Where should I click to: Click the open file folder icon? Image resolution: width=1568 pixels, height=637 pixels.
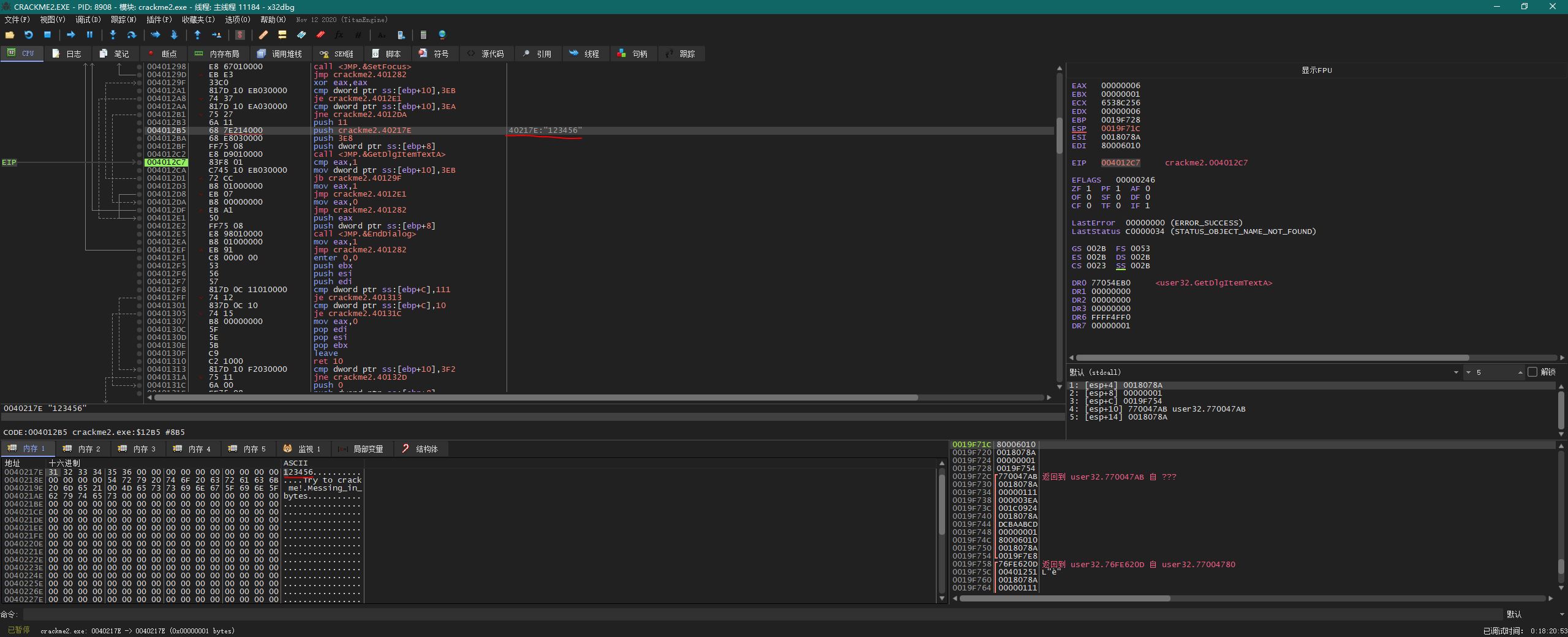10,35
